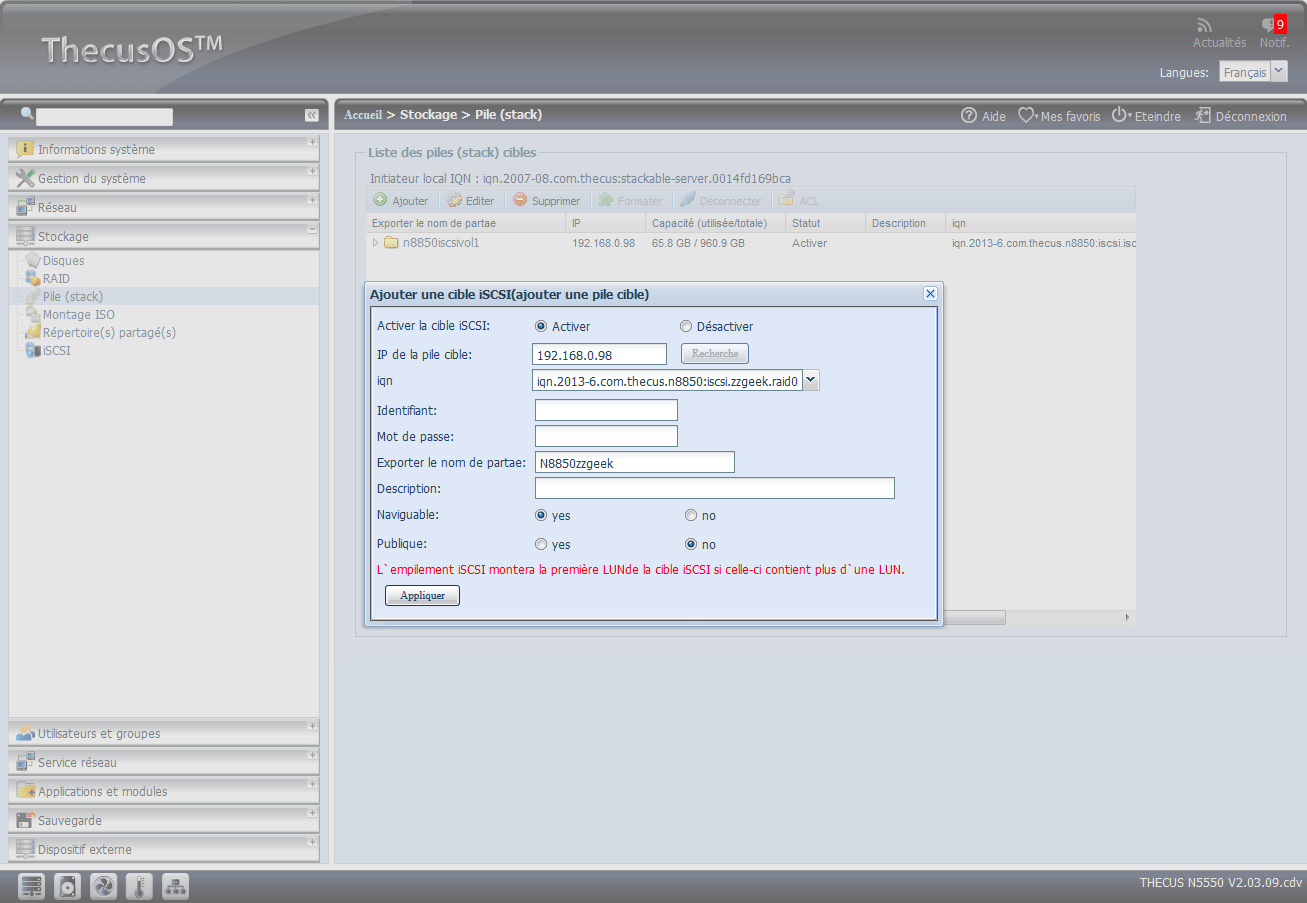This screenshot has height=903, width=1307.
Task: Click the Recherche button
Action: coord(715,353)
